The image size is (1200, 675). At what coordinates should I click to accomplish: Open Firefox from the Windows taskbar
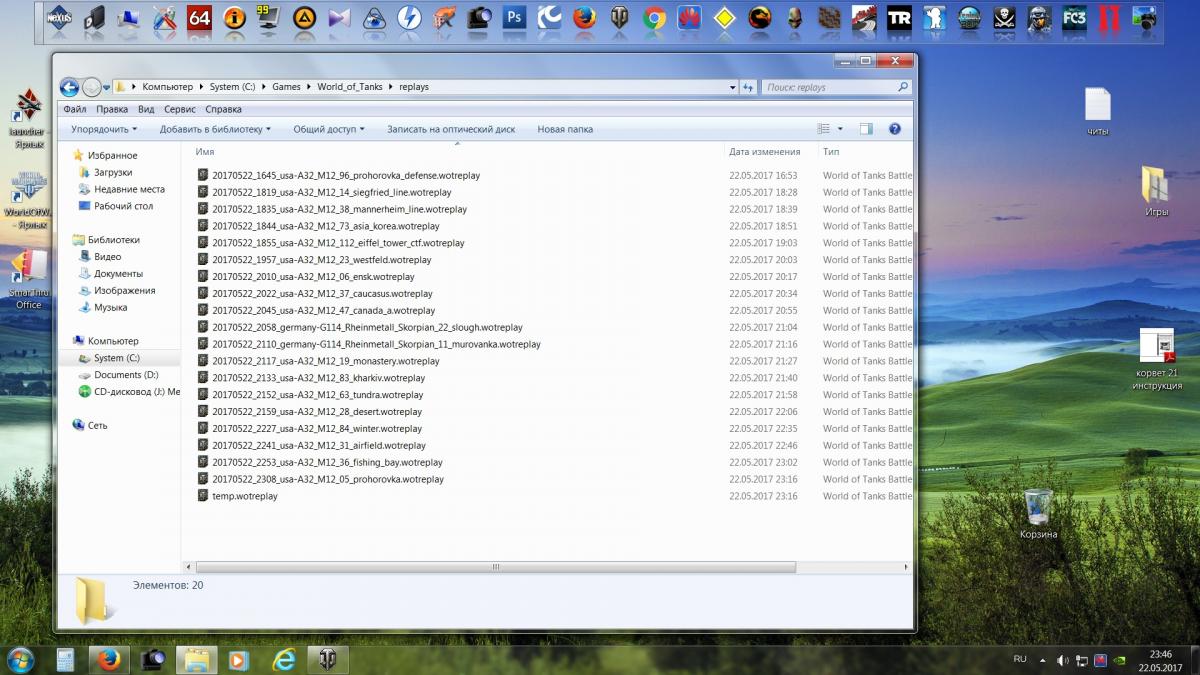pos(109,659)
